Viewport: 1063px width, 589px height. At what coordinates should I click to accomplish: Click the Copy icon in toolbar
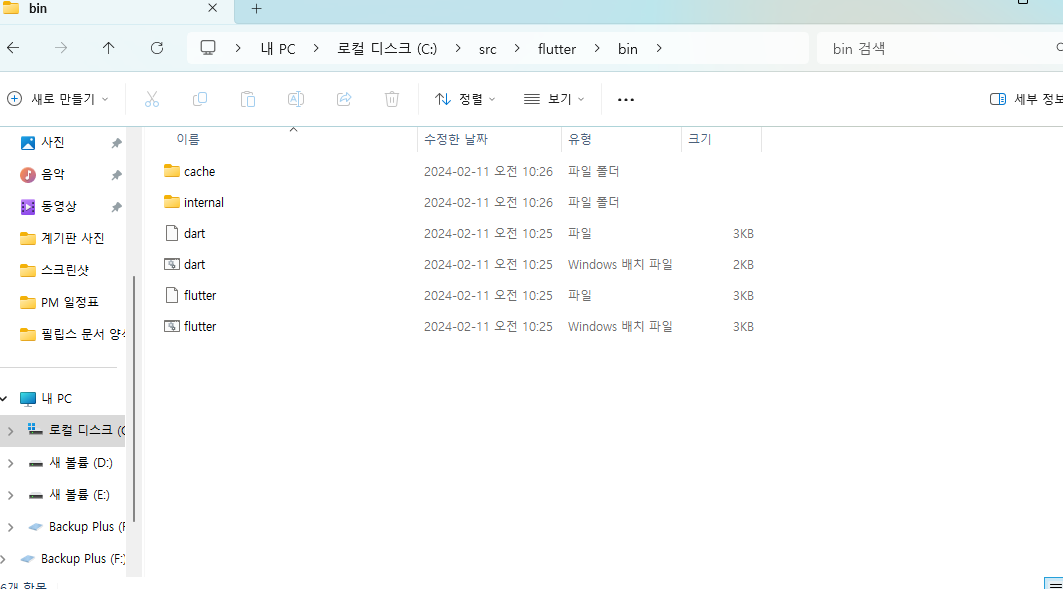199,100
